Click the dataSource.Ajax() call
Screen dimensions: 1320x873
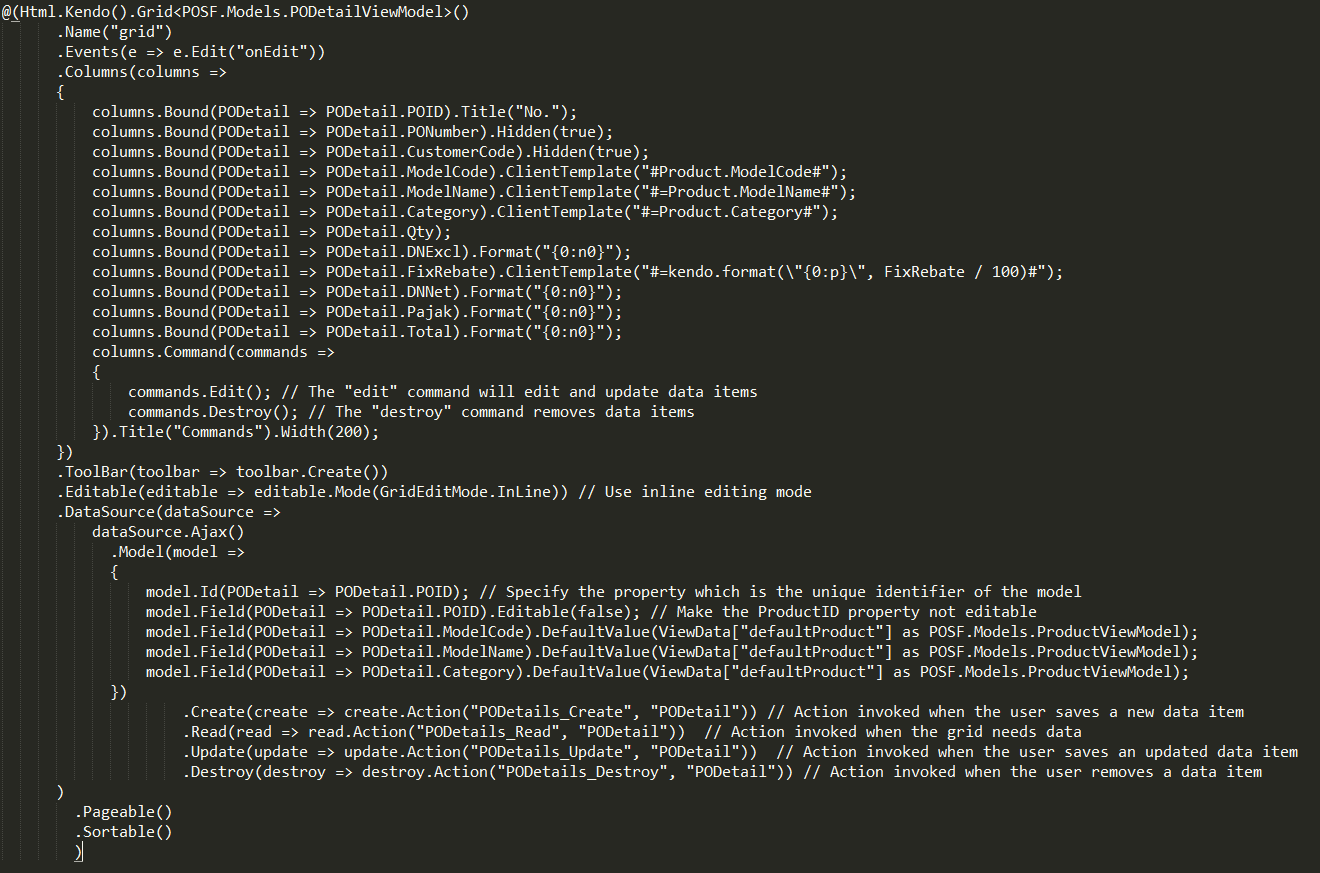168,531
